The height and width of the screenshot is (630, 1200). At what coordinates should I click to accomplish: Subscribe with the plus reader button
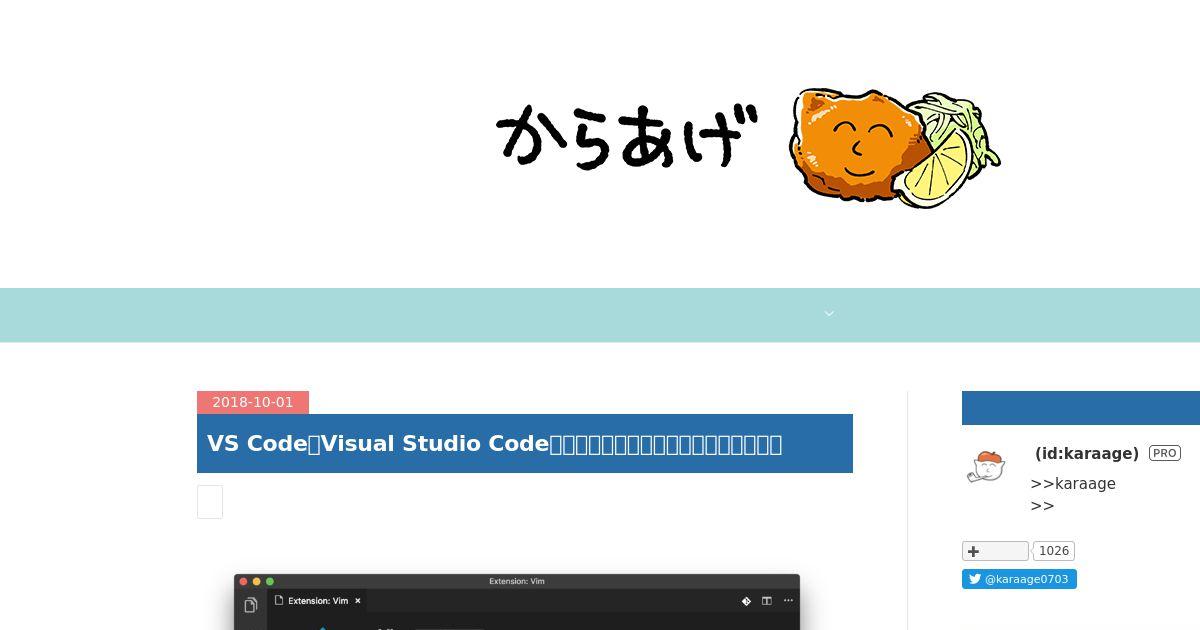point(995,551)
